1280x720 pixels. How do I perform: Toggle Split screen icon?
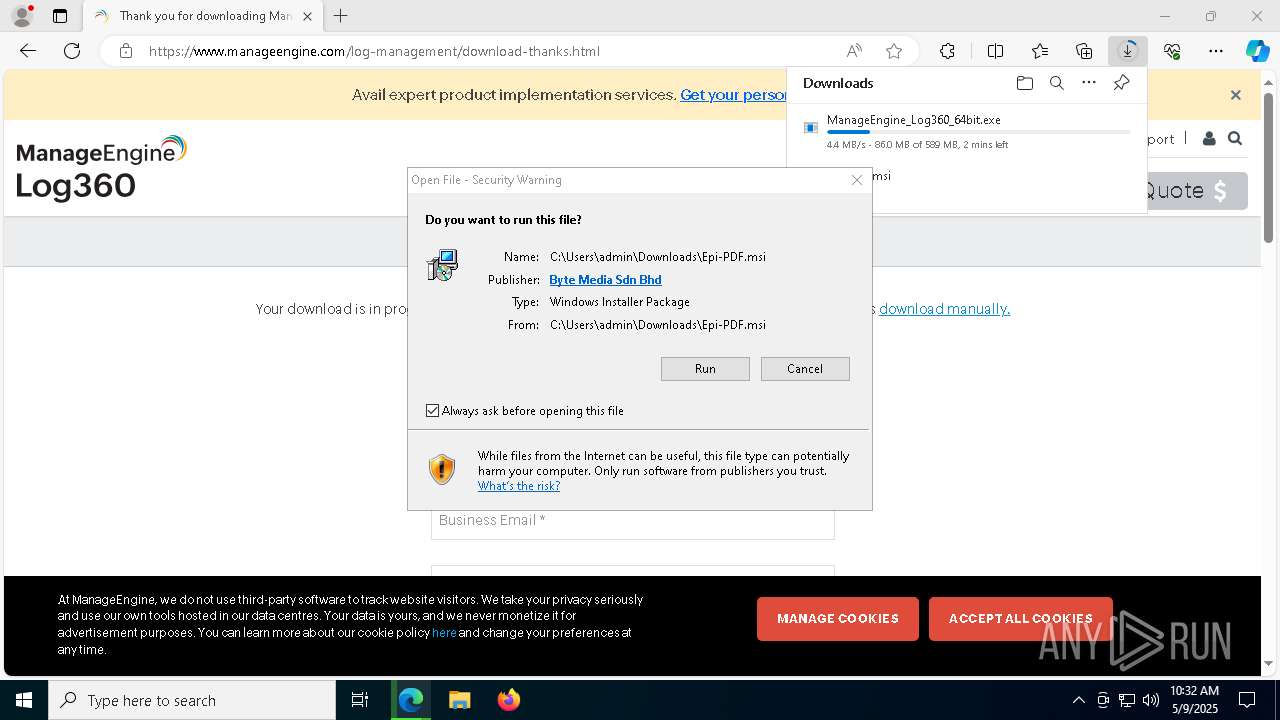(x=995, y=51)
